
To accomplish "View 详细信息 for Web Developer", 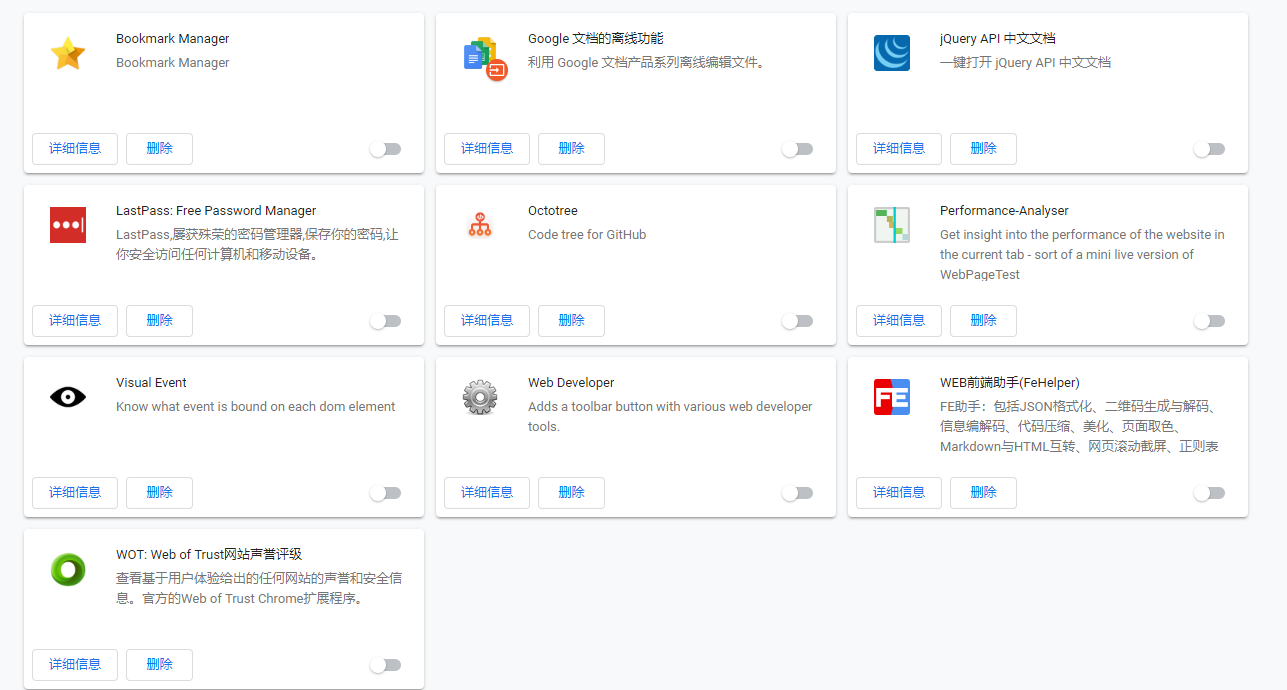I will (x=487, y=493).
